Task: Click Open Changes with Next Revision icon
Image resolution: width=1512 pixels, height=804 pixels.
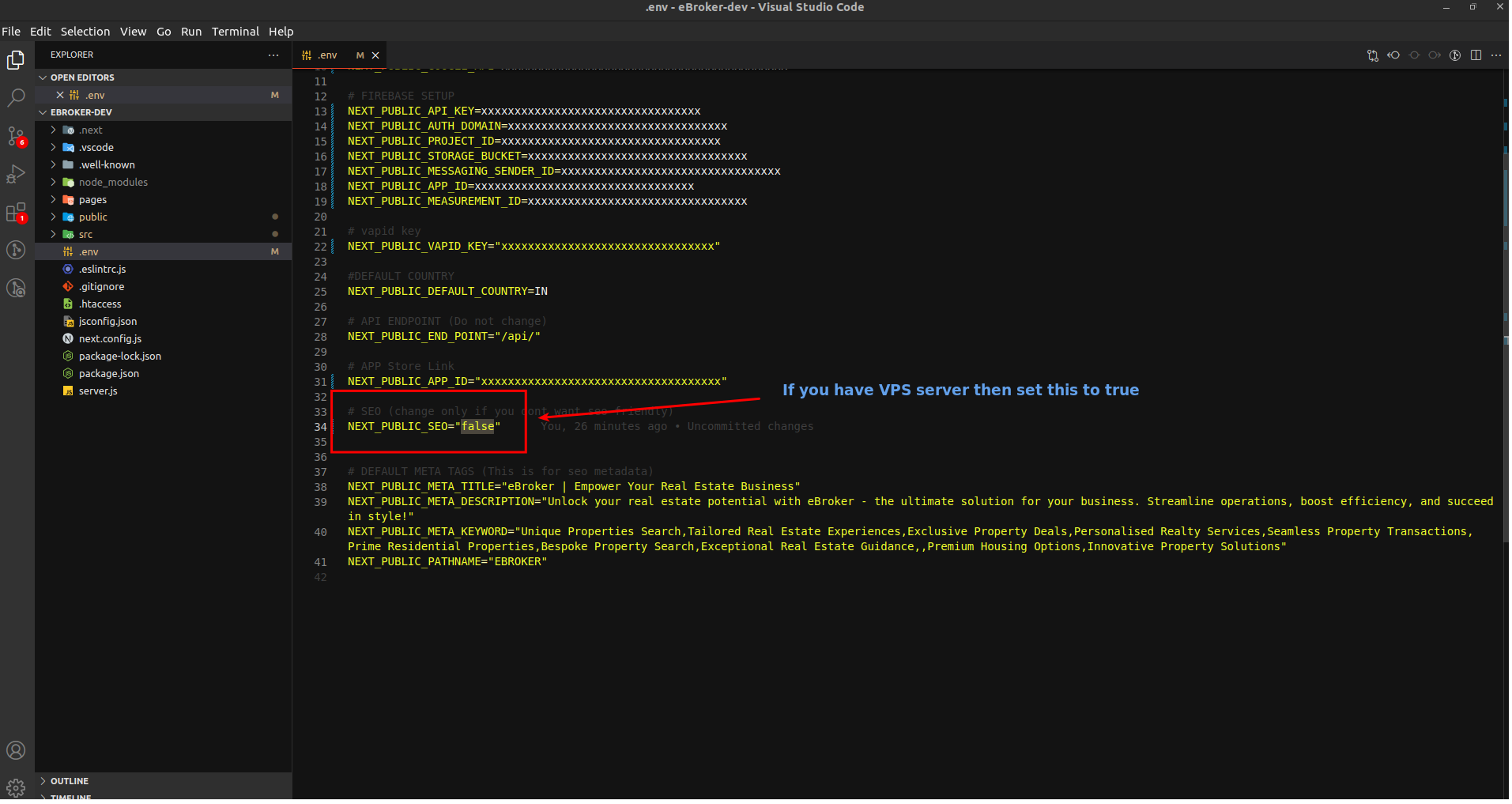Action: coord(1435,55)
